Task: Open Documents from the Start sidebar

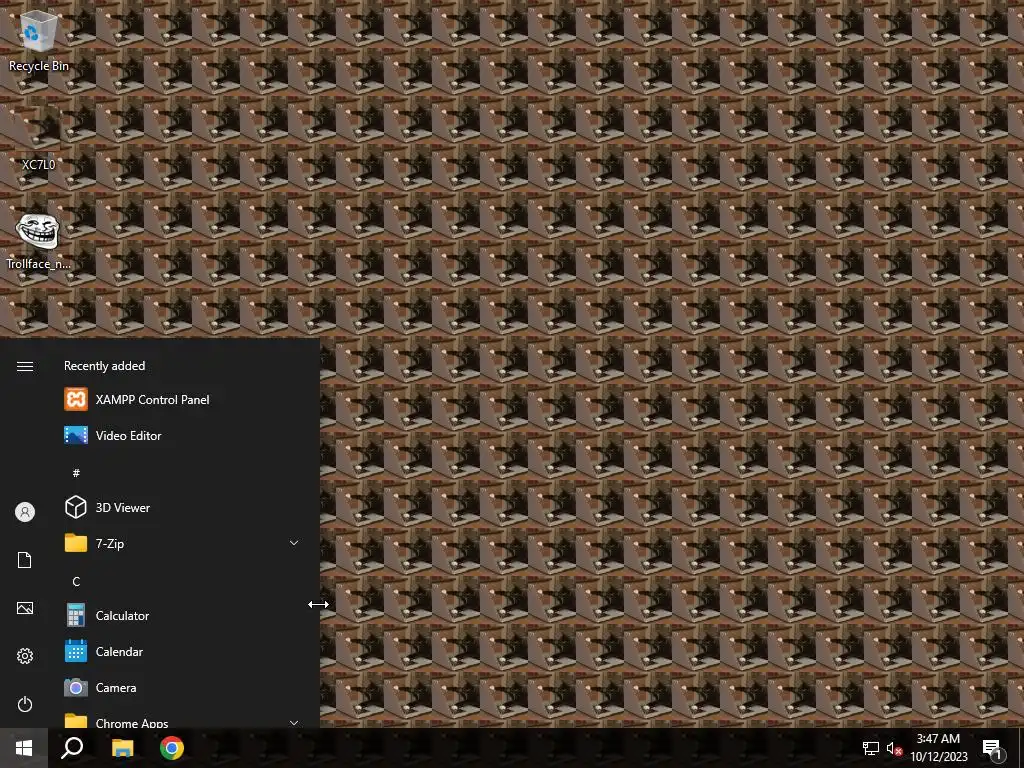Action: pos(25,560)
